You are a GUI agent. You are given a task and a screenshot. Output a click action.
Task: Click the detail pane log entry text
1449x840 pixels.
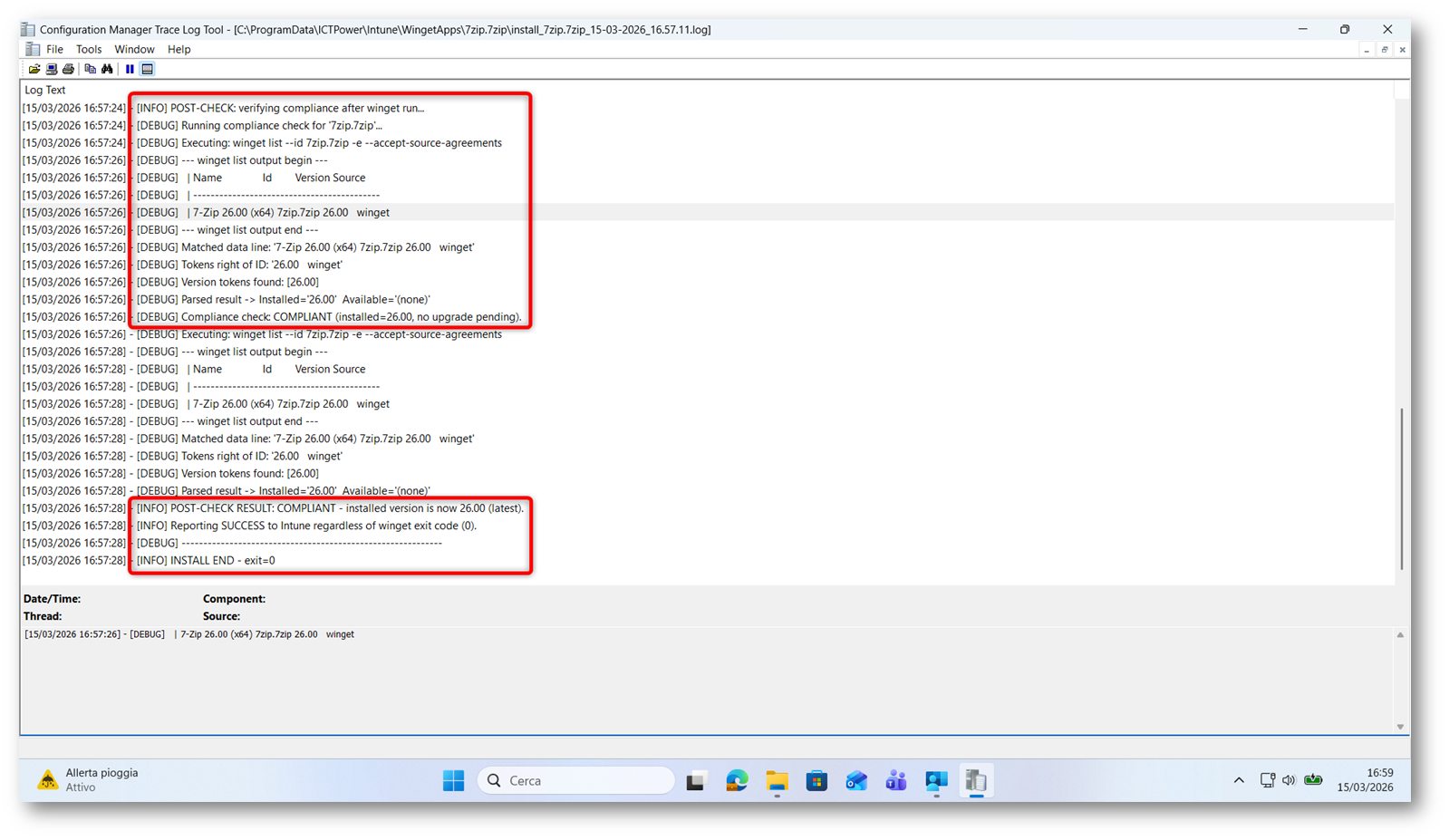[x=189, y=634]
